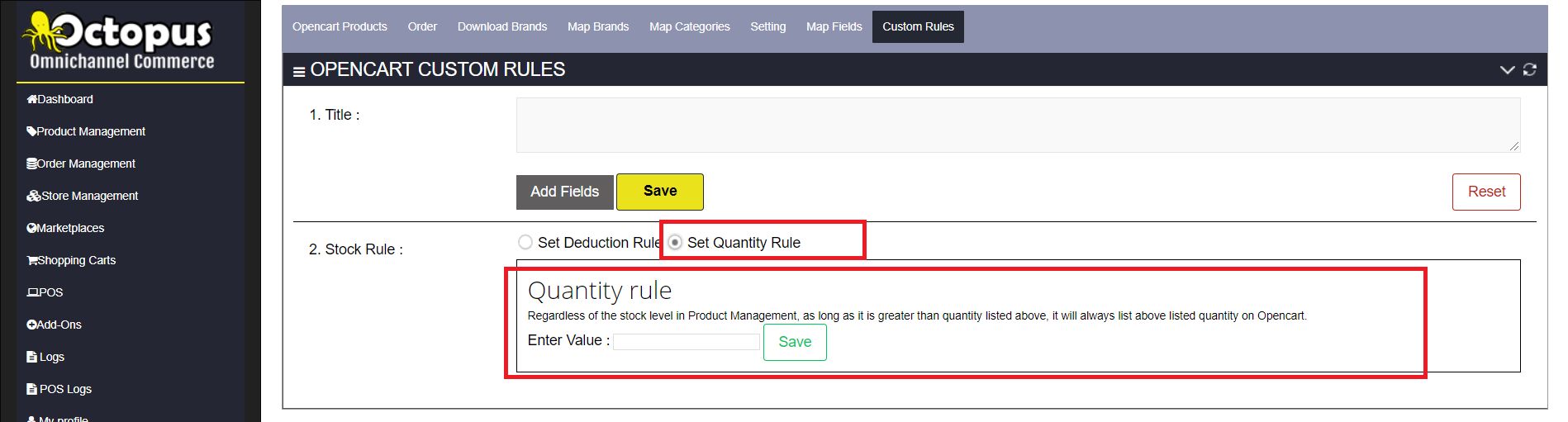Click the Add Fields button
This screenshot has width=1568, height=422.
coord(565,192)
